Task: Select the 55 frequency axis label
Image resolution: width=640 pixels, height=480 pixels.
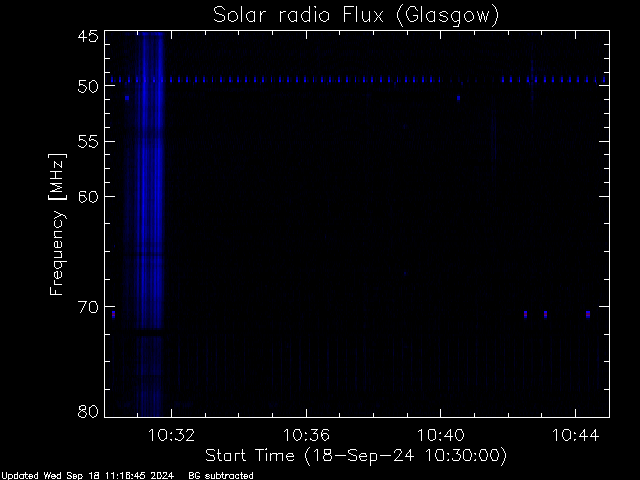Action: point(88,142)
